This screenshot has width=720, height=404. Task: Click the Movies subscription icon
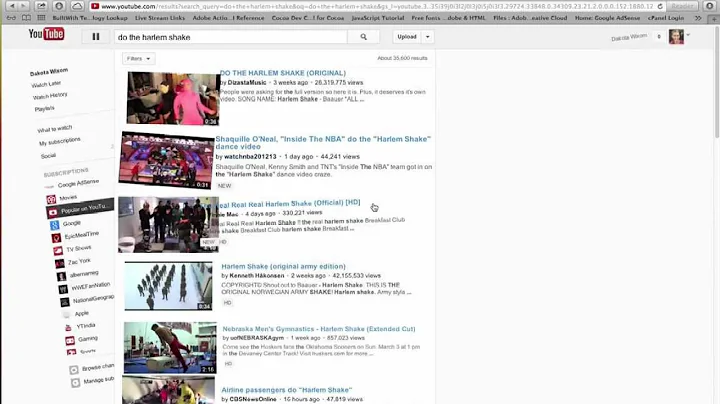click(51, 199)
